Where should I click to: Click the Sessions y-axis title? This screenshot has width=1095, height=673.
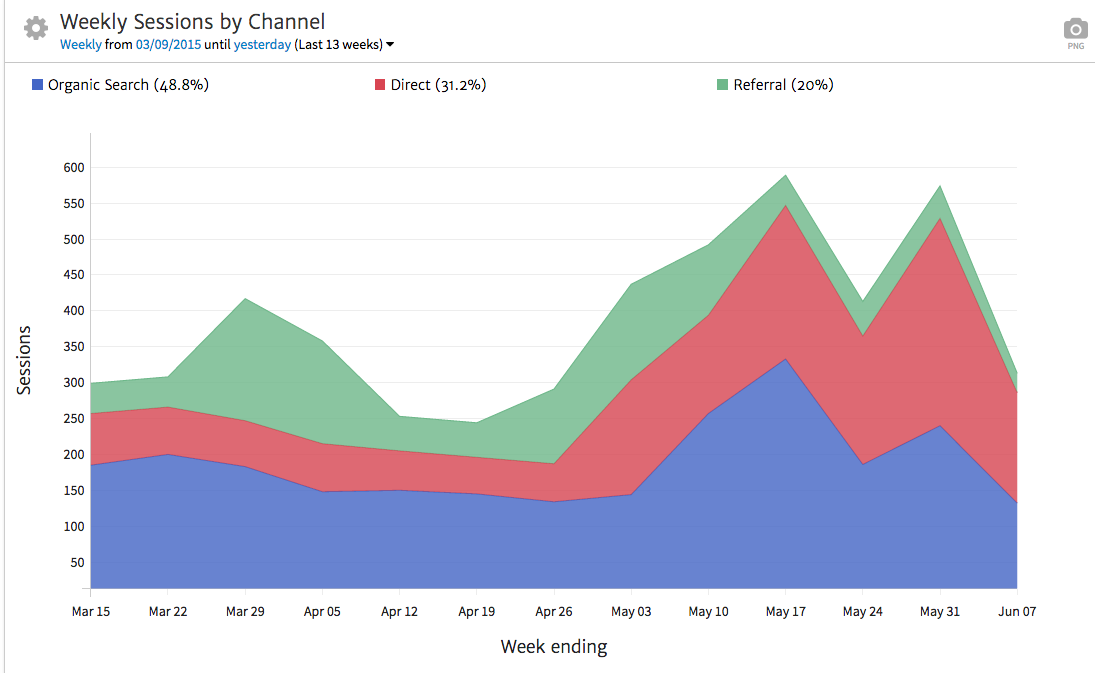point(25,360)
